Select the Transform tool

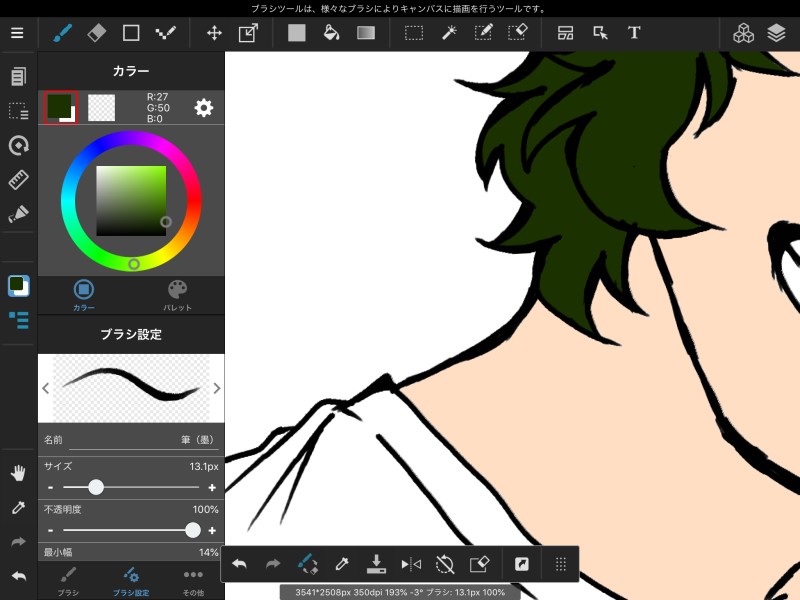coord(248,33)
